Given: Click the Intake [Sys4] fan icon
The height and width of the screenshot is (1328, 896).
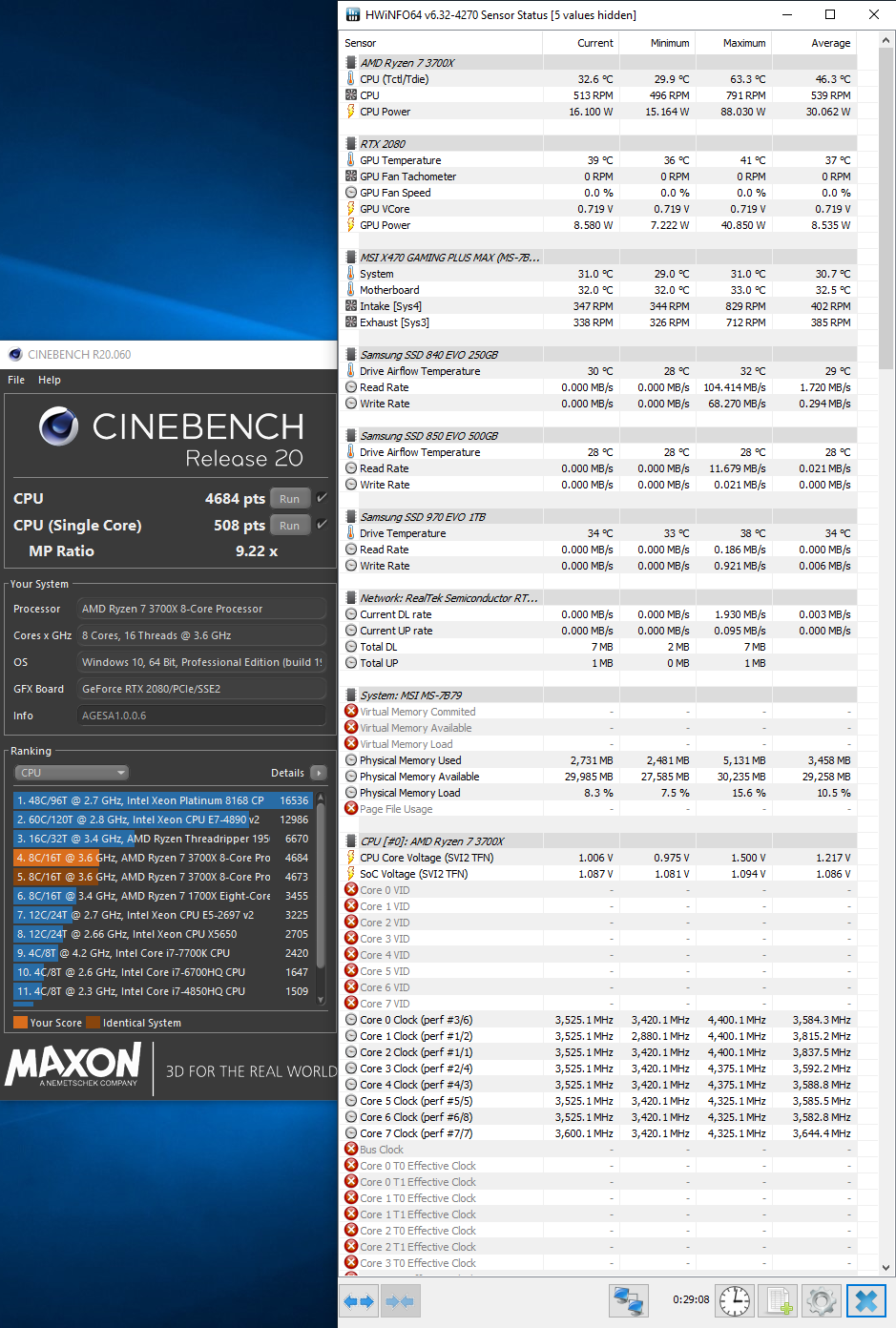Looking at the screenshot, I should point(351,306).
